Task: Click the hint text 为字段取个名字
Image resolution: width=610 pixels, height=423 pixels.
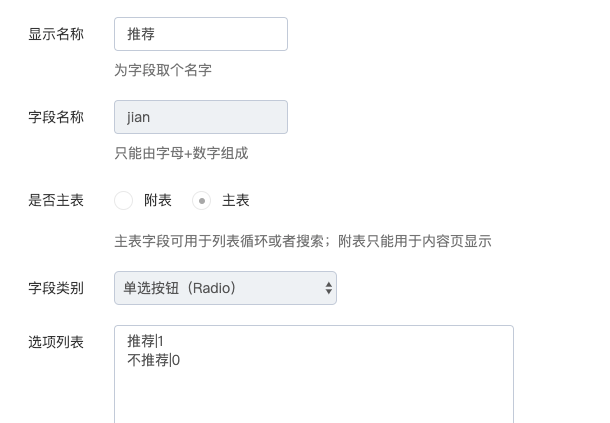Action: 163,70
